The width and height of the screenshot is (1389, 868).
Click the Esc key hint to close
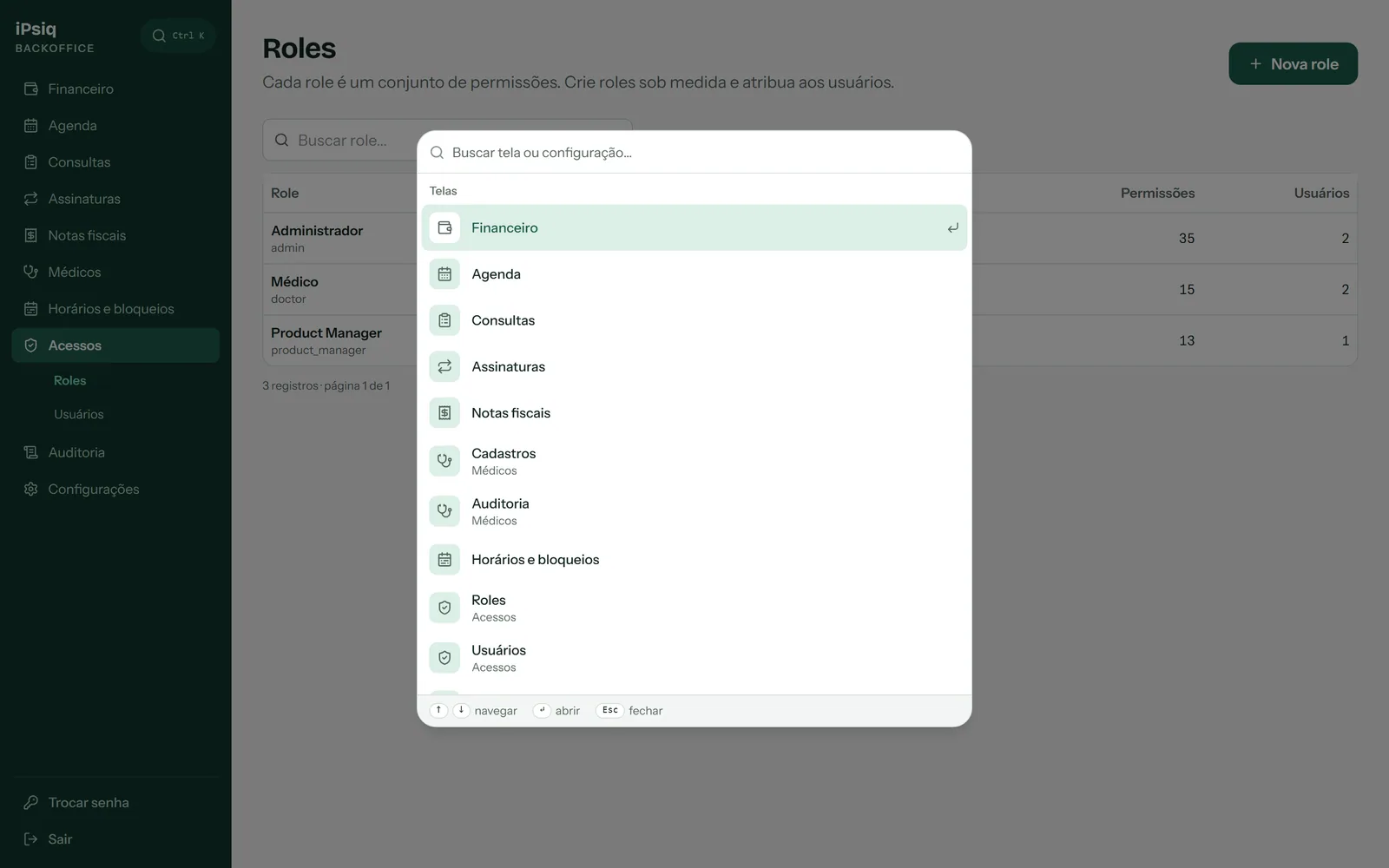[x=610, y=710]
